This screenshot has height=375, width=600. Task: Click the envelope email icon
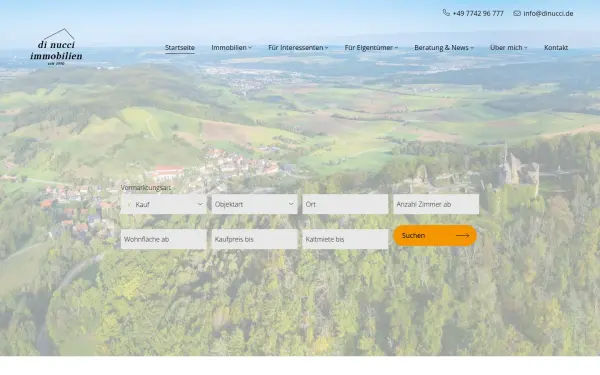point(517,13)
